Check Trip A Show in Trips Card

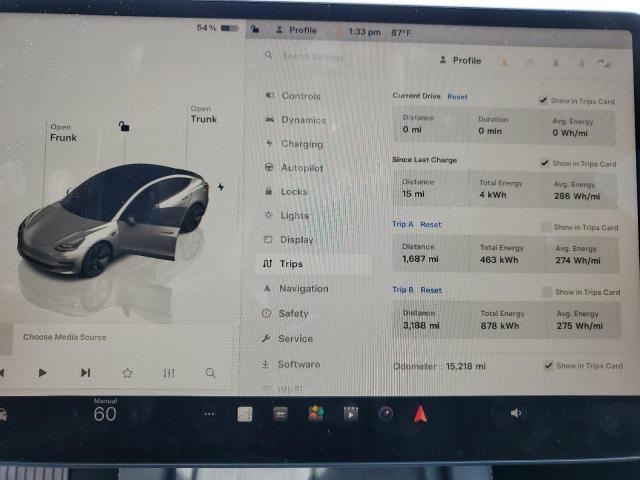coord(546,227)
